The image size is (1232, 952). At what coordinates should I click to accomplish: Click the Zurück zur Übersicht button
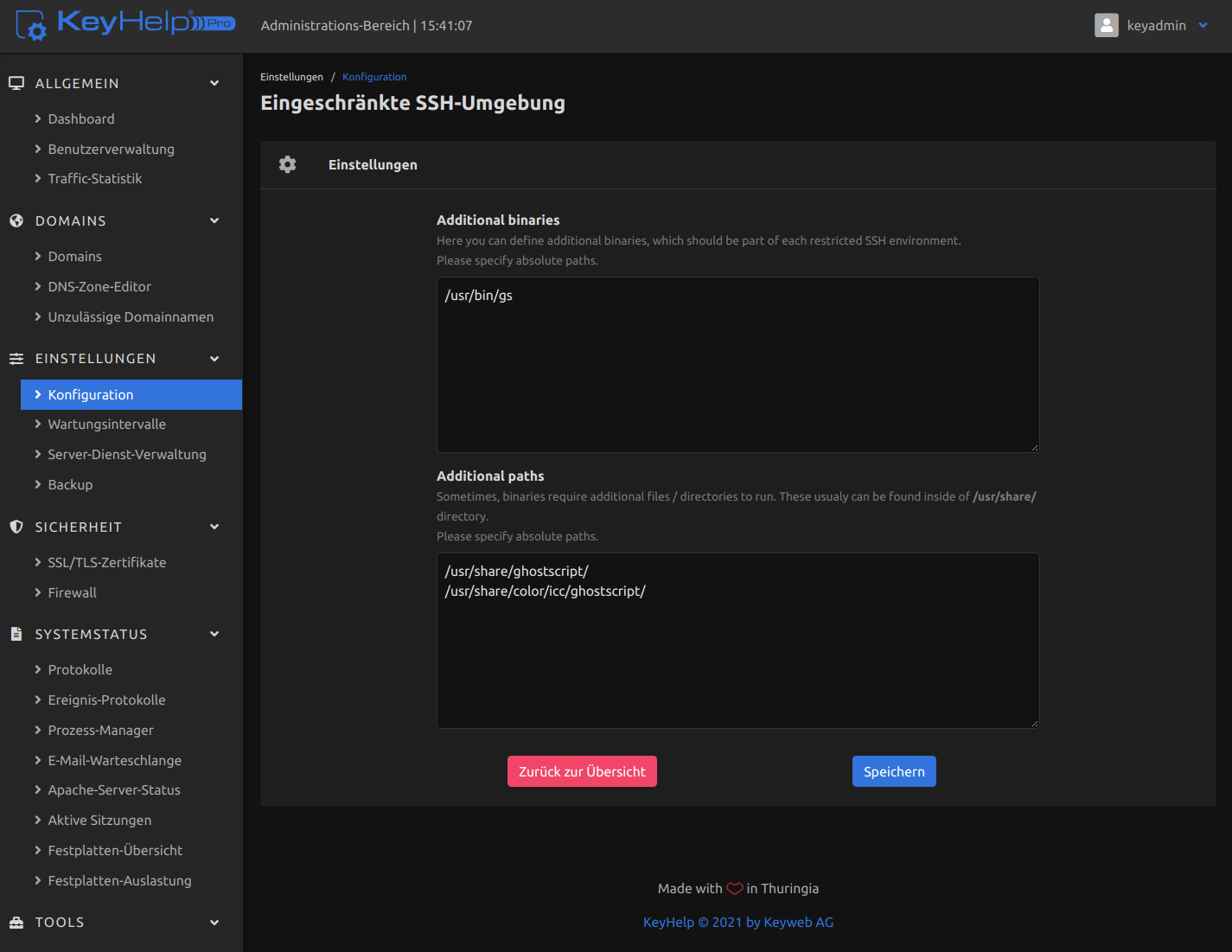point(582,771)
